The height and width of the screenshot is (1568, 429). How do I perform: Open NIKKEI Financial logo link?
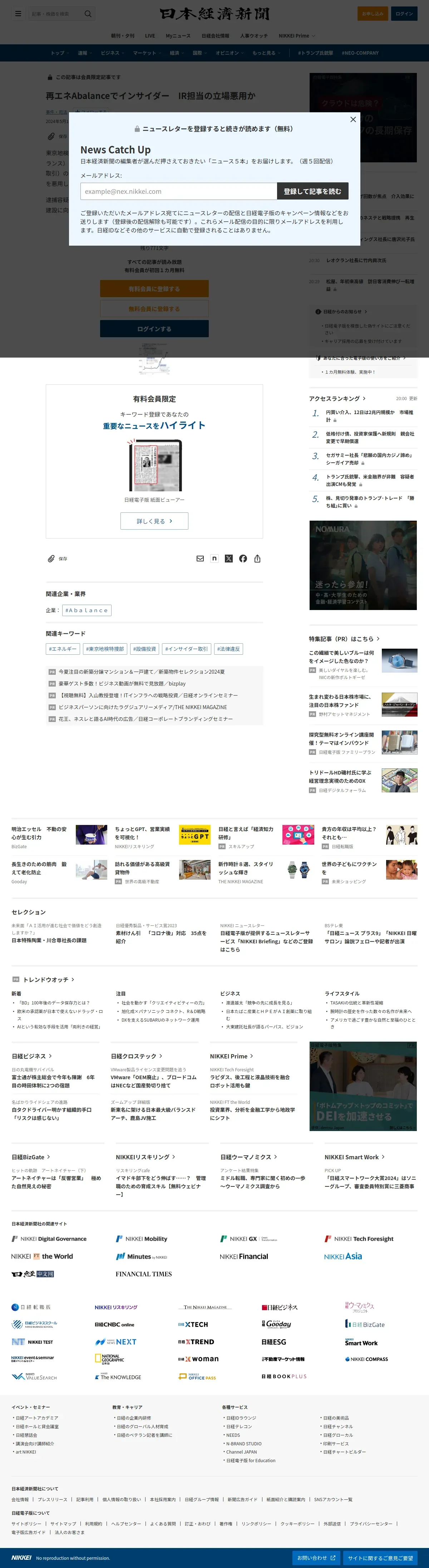(244, 1256)
